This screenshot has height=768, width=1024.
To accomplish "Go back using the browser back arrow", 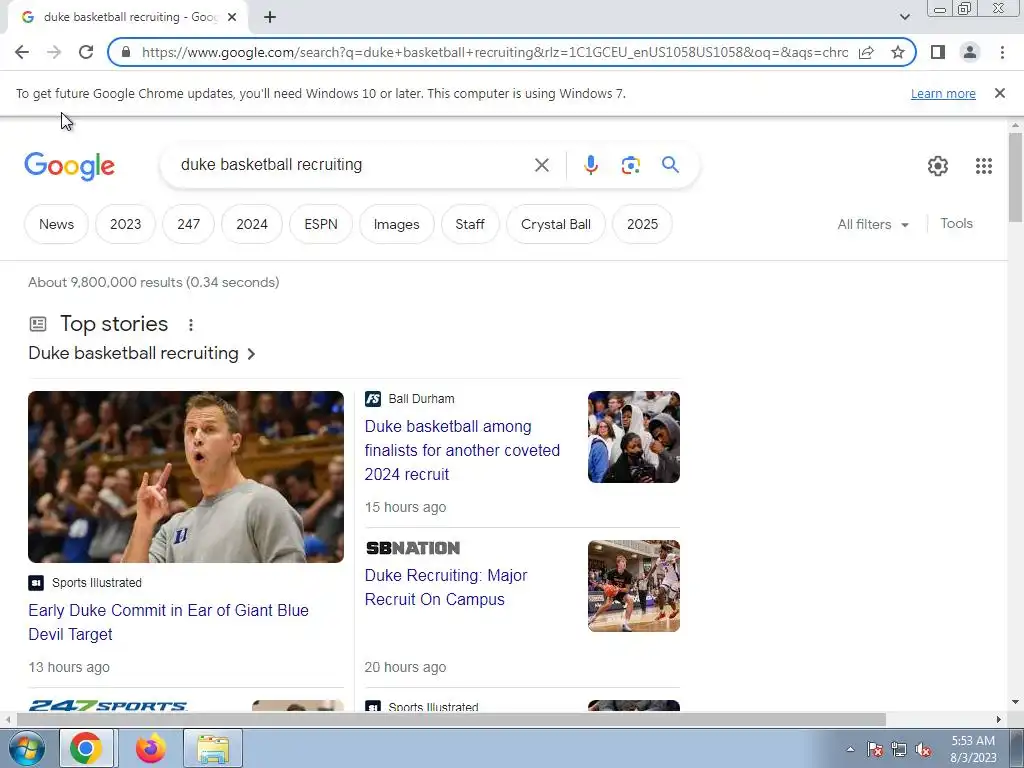I will point(22,52).
